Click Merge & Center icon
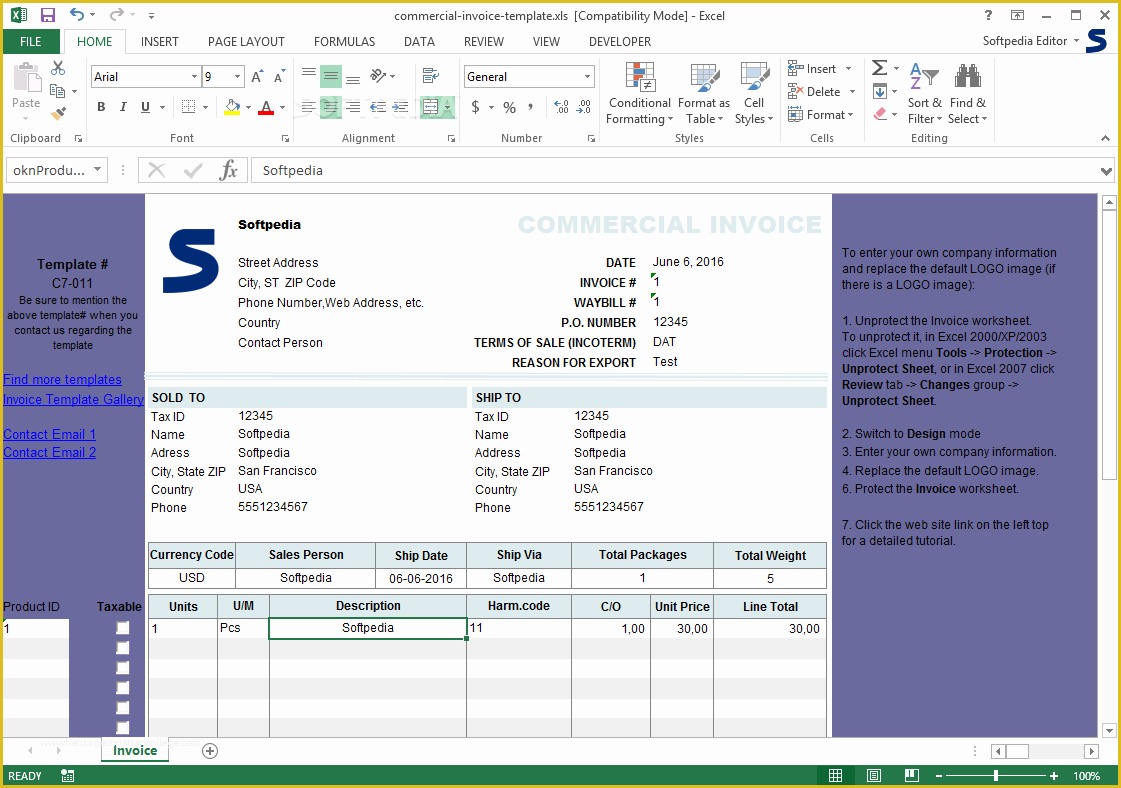This screenshot has width=1121, height=788. (x=430, y=107)
